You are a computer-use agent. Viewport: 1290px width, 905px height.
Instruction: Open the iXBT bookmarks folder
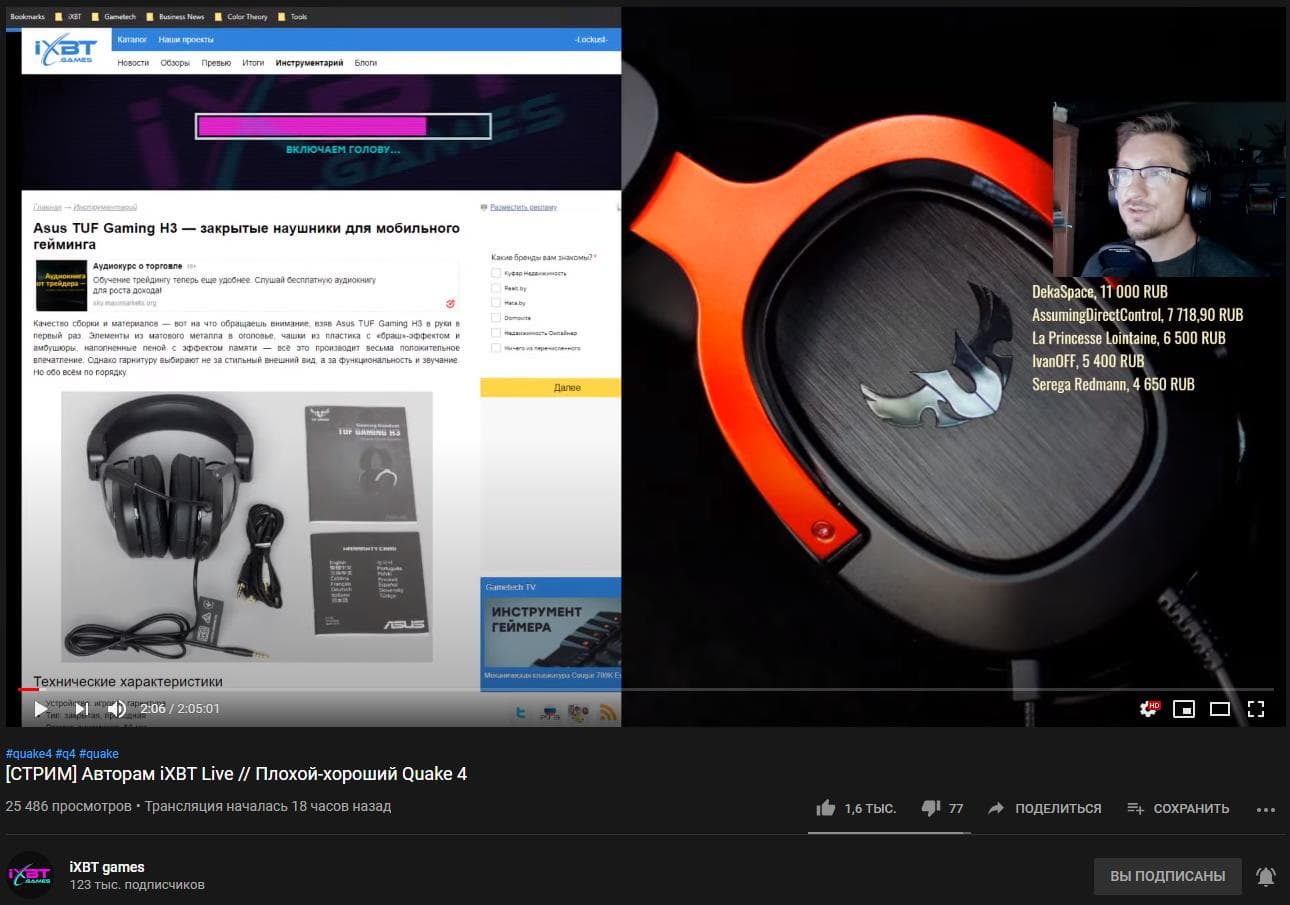click(68, 17)
